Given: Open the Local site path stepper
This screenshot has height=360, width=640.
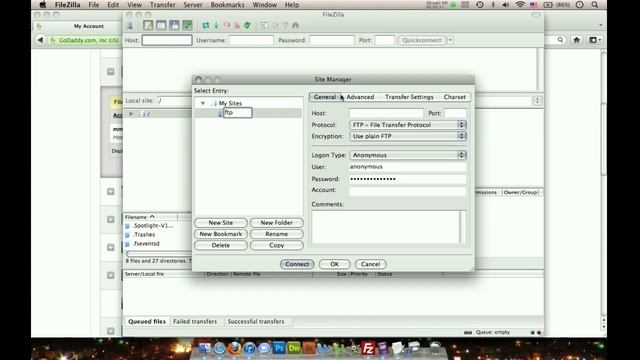Looking at the screenshot, I should pos(537,101).
